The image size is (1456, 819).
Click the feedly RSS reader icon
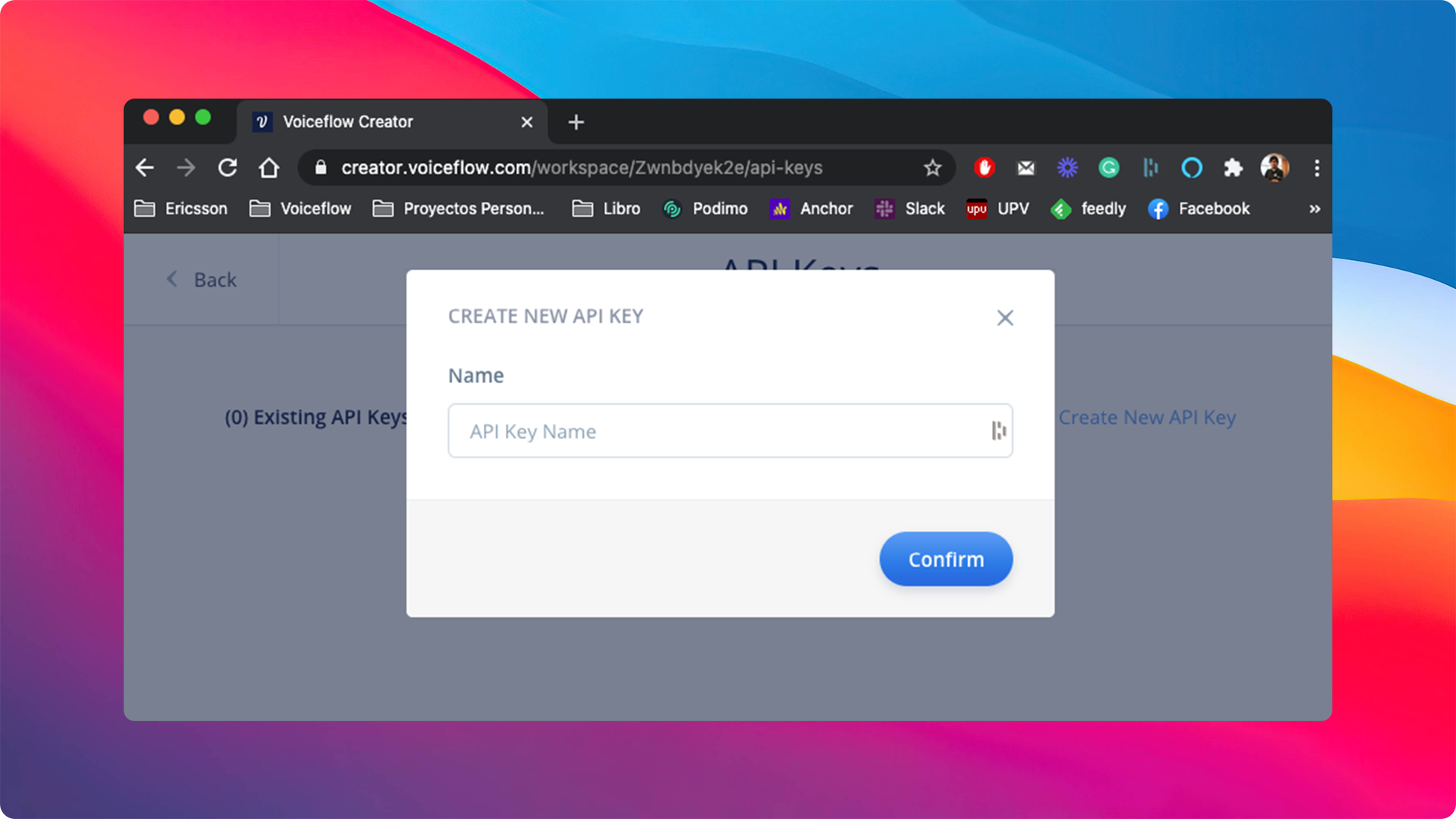coord(1062,209)
